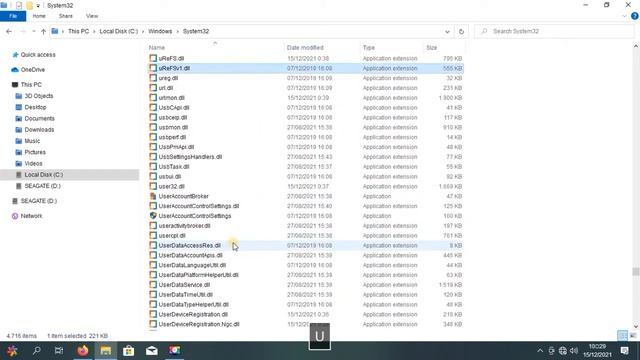Click System32 in the address breadcrumb
Viewport: 640px width, 360px height.
(x=196, y=31)
